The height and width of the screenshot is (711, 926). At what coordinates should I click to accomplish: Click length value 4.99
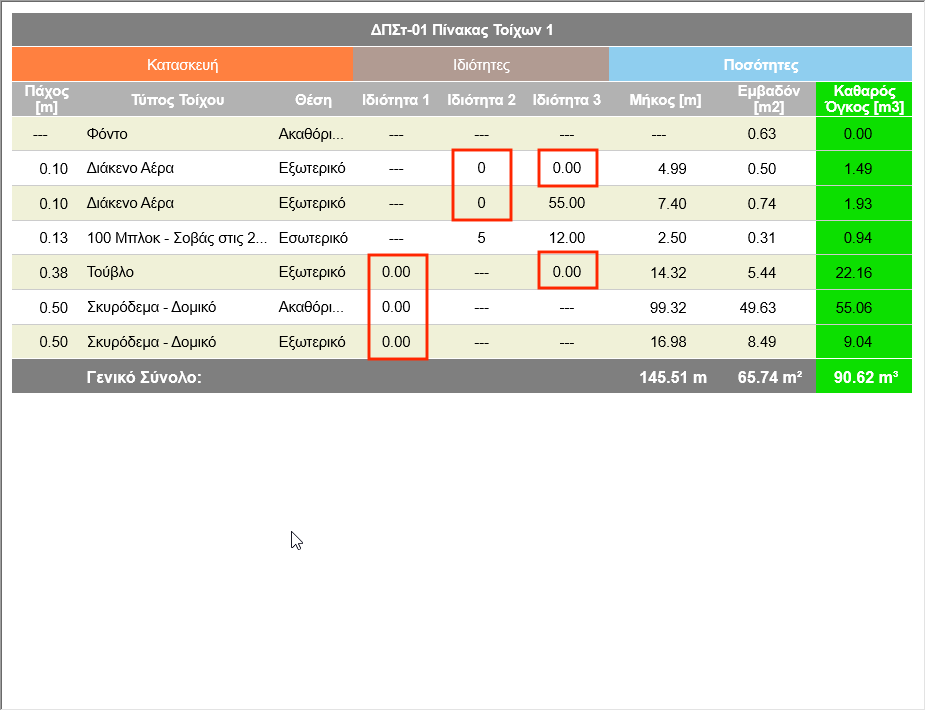tap(672, 169)
